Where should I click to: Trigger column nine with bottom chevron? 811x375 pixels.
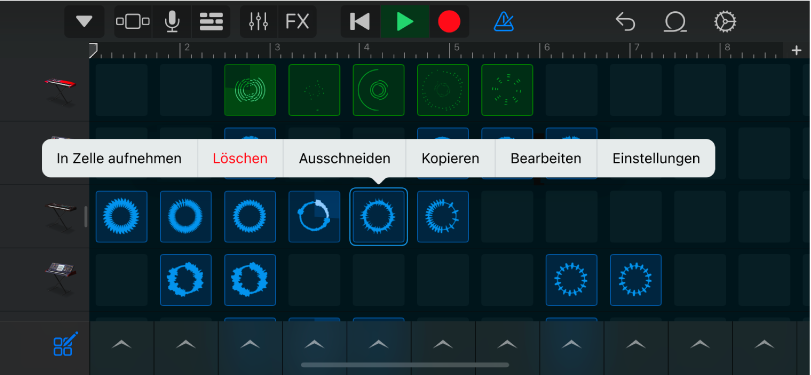coord(636,344)
